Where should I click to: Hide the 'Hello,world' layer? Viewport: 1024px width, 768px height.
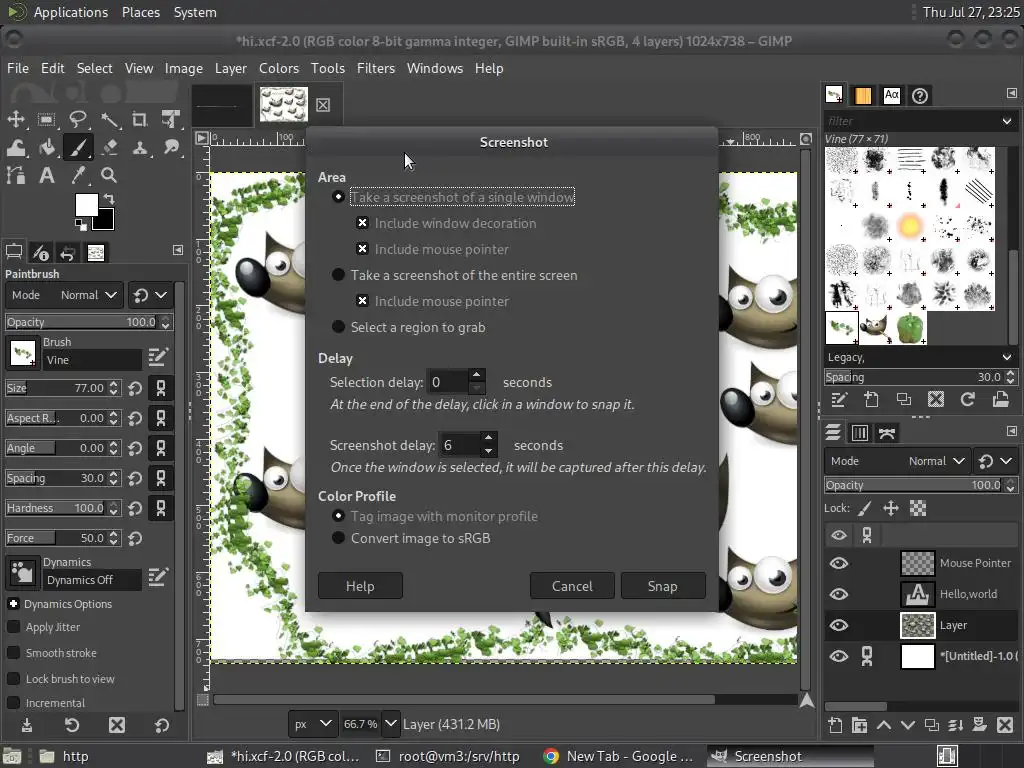pyautogui.click(x=839, y=594)
